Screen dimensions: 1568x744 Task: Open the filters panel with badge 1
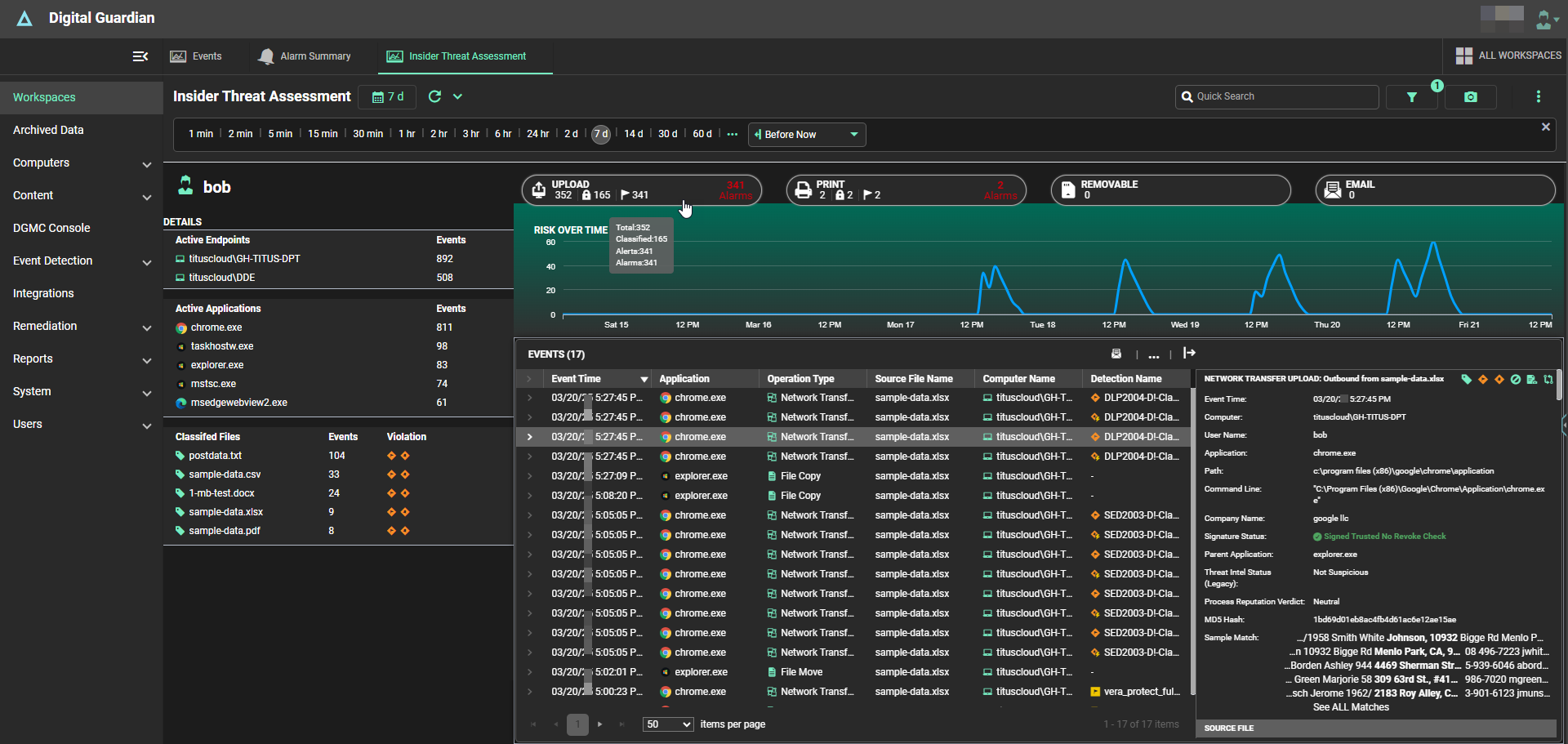pyautogui.click(x=1412, y=96)
